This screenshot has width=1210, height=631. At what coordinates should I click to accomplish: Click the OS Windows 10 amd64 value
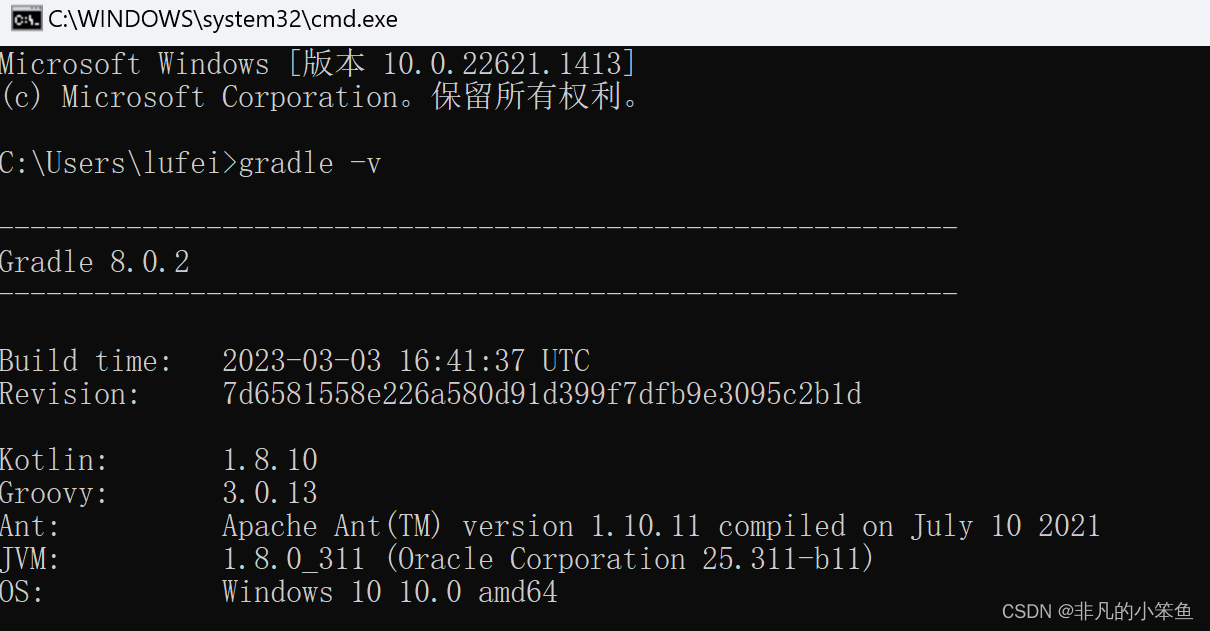[x=389, y=592]
